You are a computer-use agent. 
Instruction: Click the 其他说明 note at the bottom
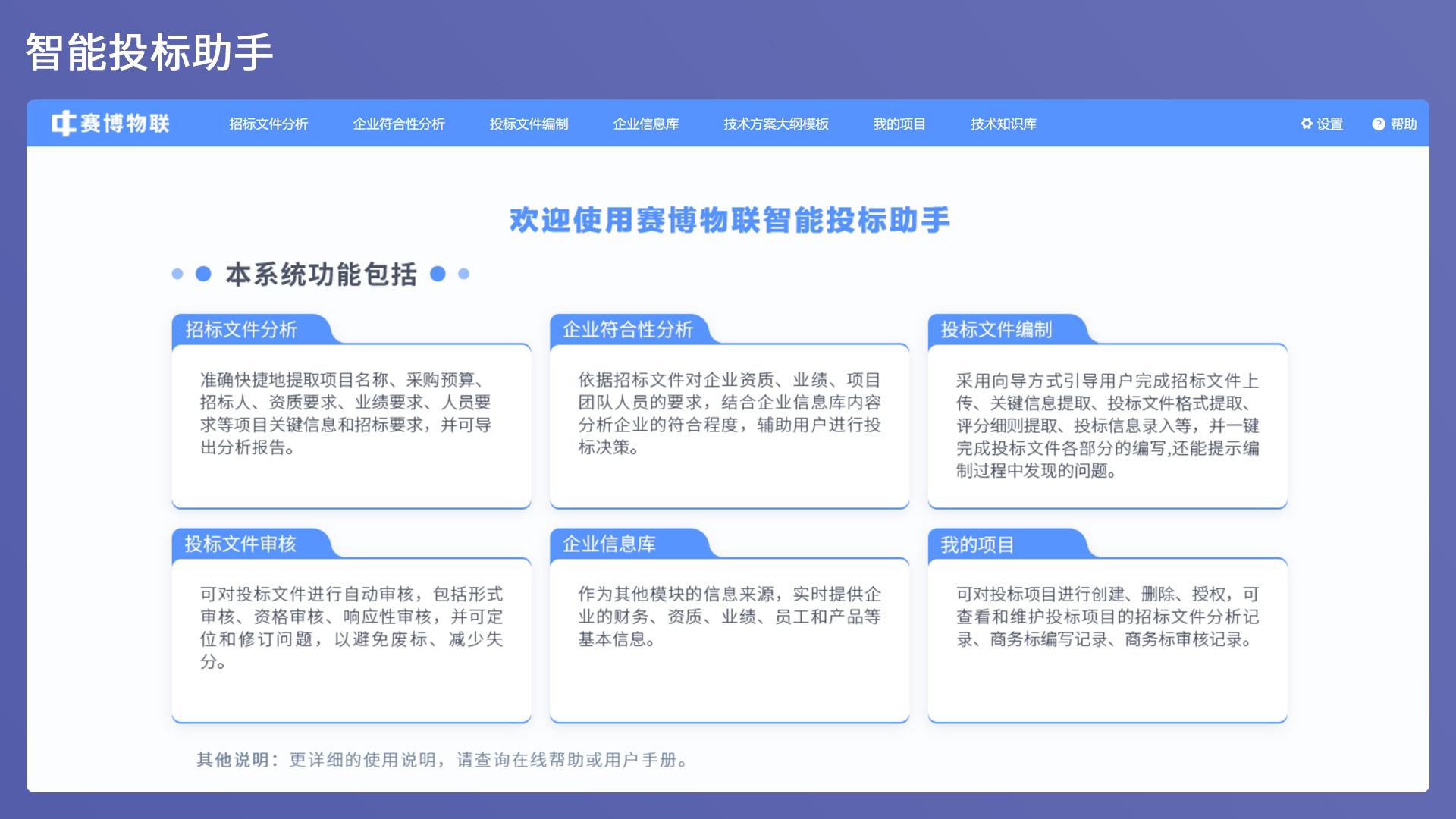pos(444,760)
